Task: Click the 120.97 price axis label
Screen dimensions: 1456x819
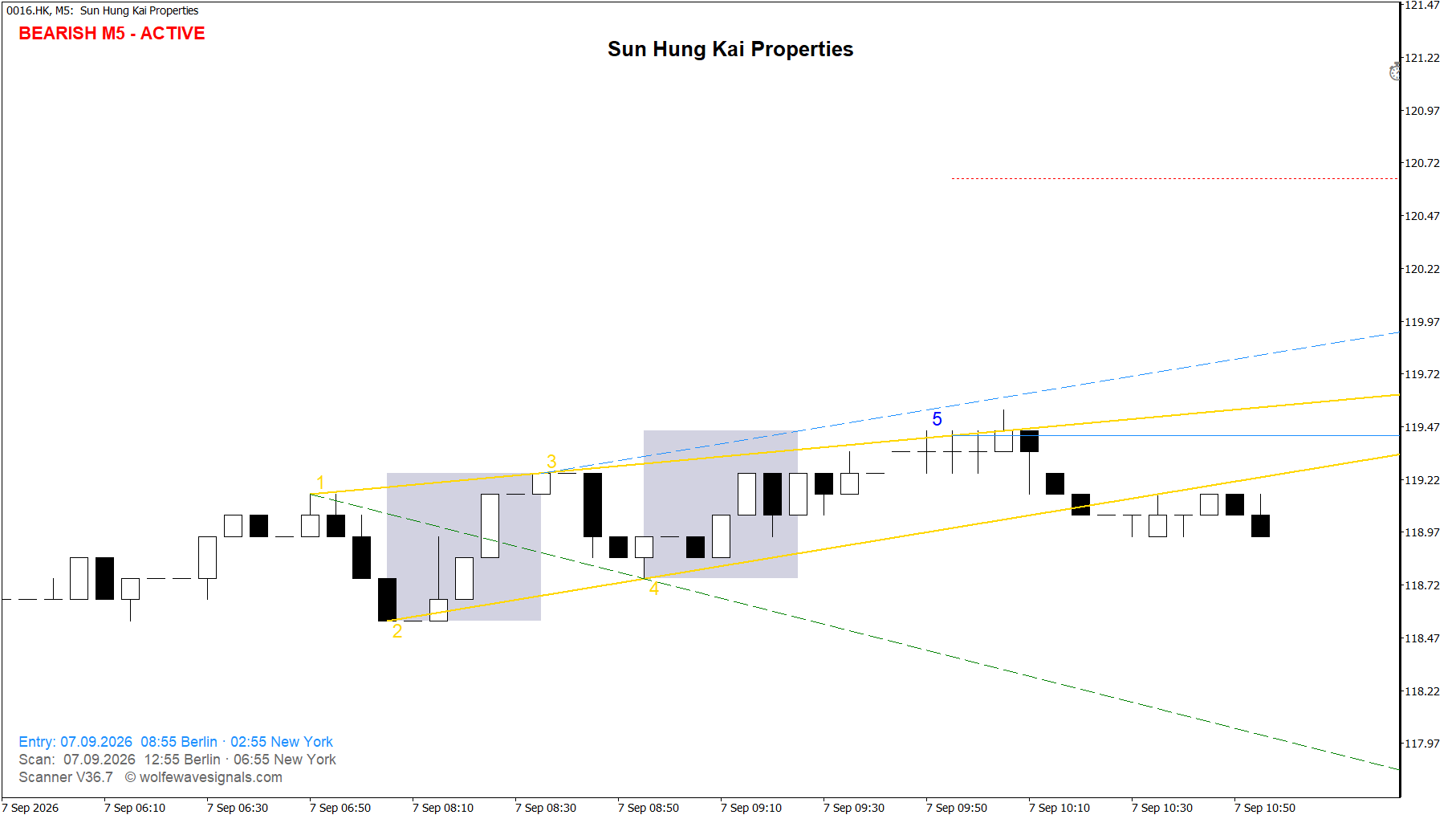Action: (x=1422, y=111)
